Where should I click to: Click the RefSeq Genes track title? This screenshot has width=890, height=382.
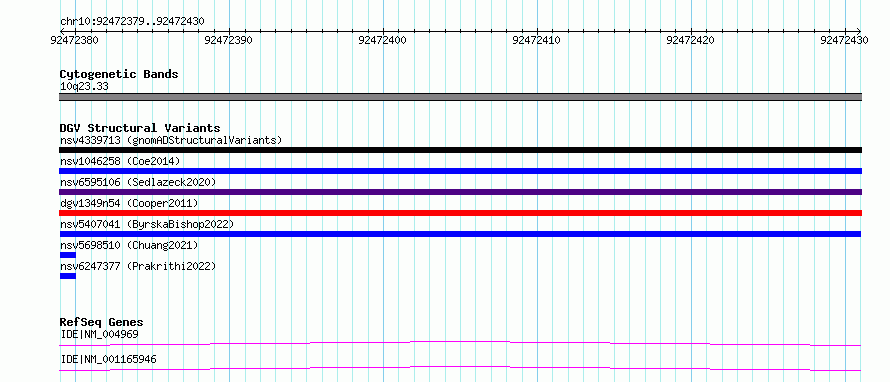pos(101,322)
